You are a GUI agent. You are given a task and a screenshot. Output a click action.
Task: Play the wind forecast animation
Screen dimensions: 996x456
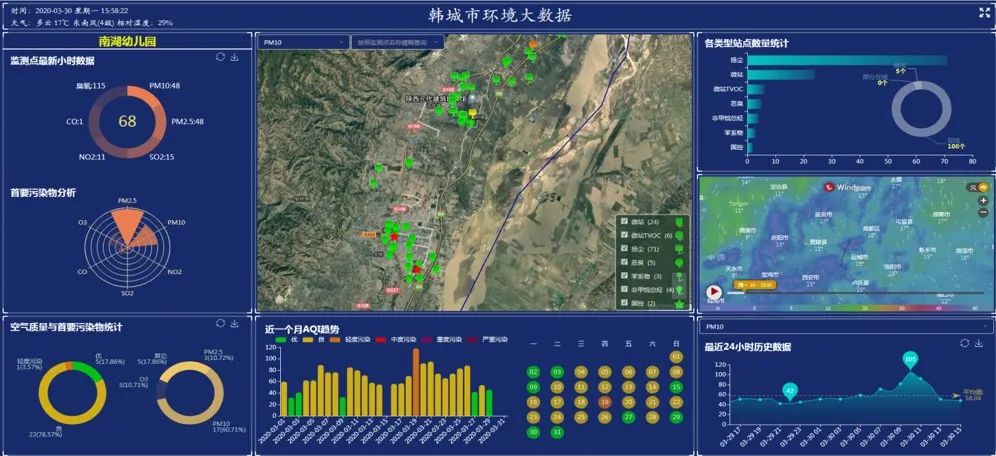click(x=714, y=293)
